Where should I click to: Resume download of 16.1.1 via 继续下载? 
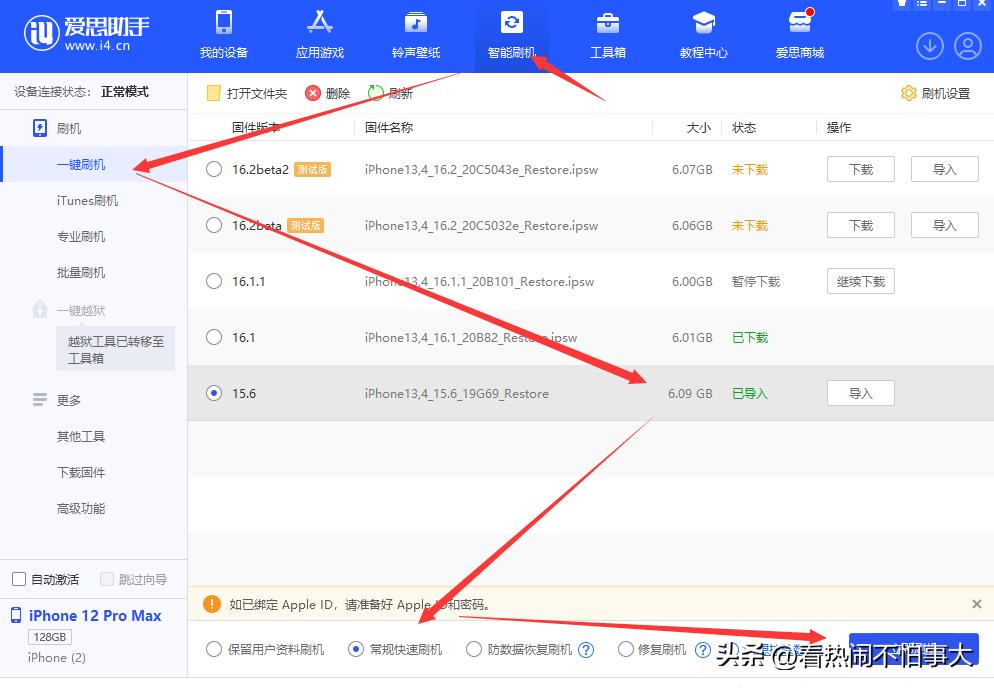tap(860, 281)
